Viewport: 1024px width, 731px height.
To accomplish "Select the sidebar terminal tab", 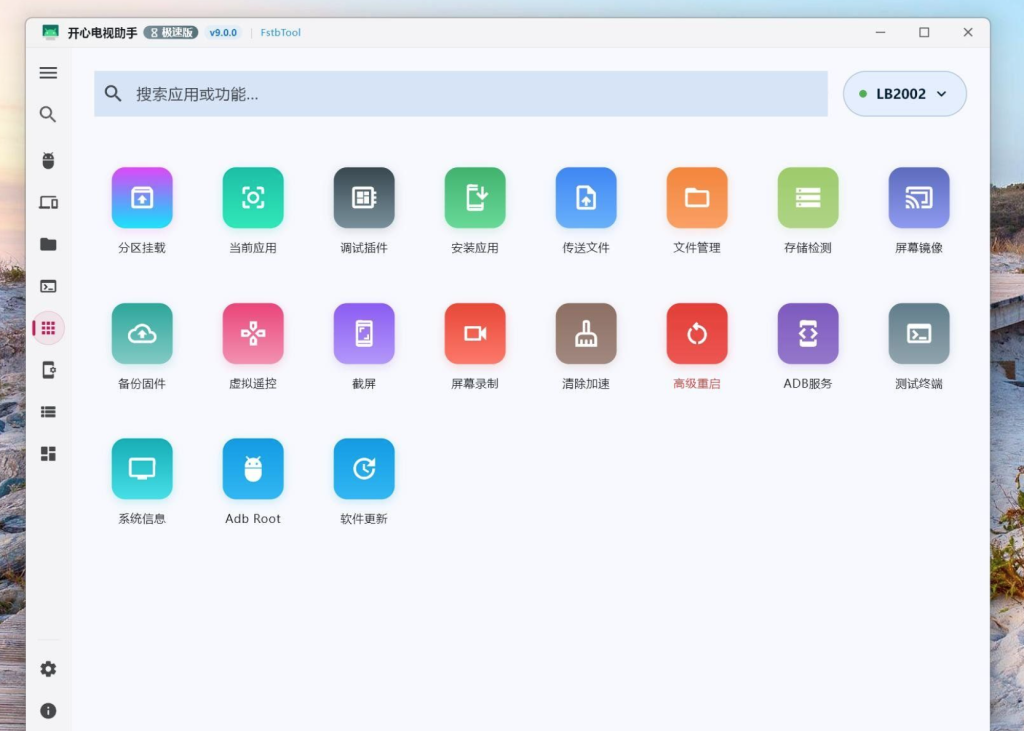I will coord(48,286).
